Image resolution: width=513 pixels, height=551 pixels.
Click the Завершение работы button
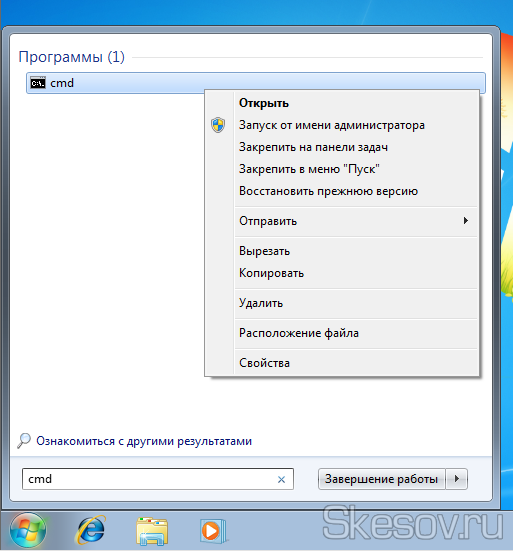point(382,479)
